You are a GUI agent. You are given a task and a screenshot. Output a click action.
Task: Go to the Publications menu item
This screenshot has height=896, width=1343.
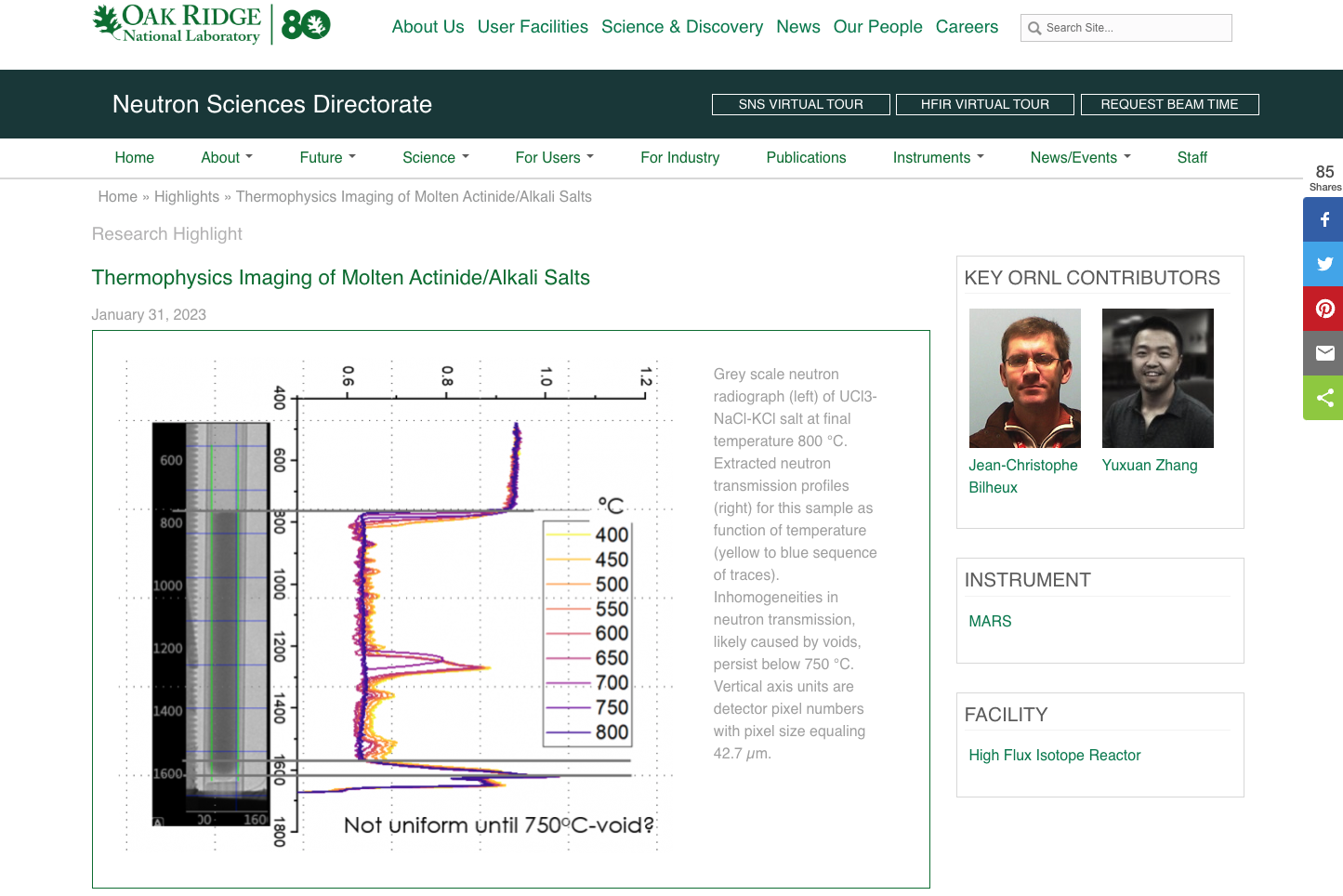tap(806, 158)
